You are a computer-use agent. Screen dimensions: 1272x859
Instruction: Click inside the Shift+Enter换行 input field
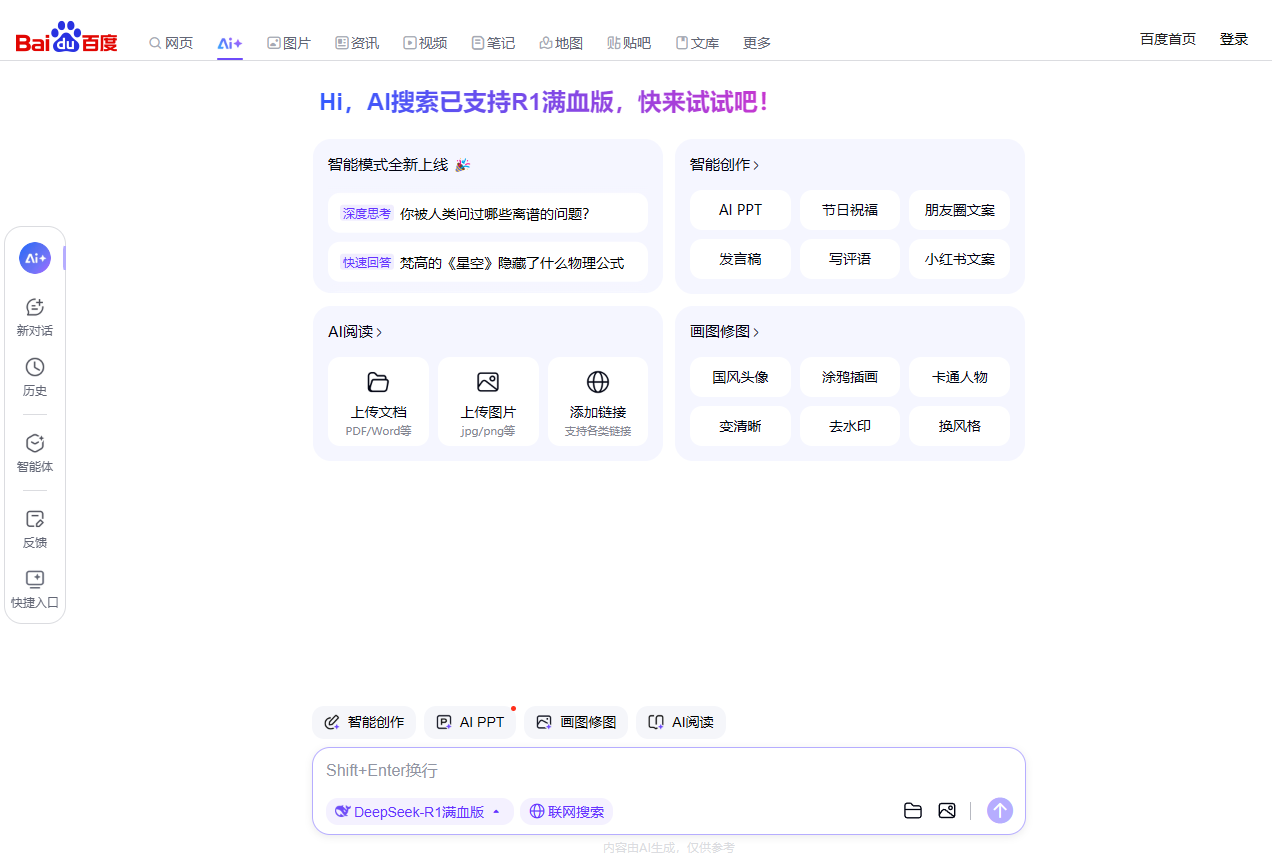click(x=669, y=770)
